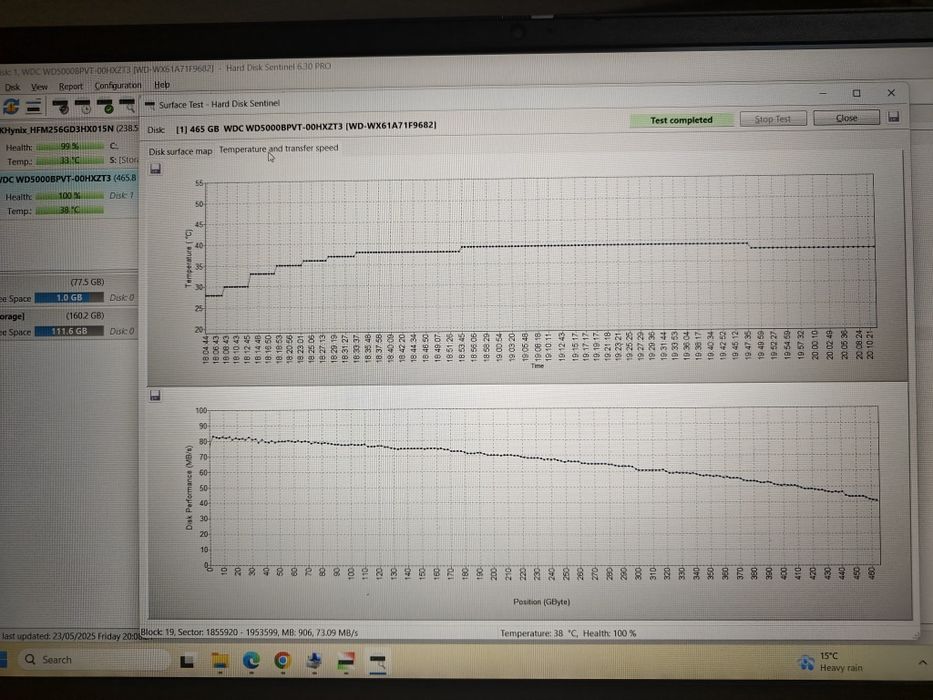Click the disk name WDC WD5000BPVT field

[x=306, y=127]
